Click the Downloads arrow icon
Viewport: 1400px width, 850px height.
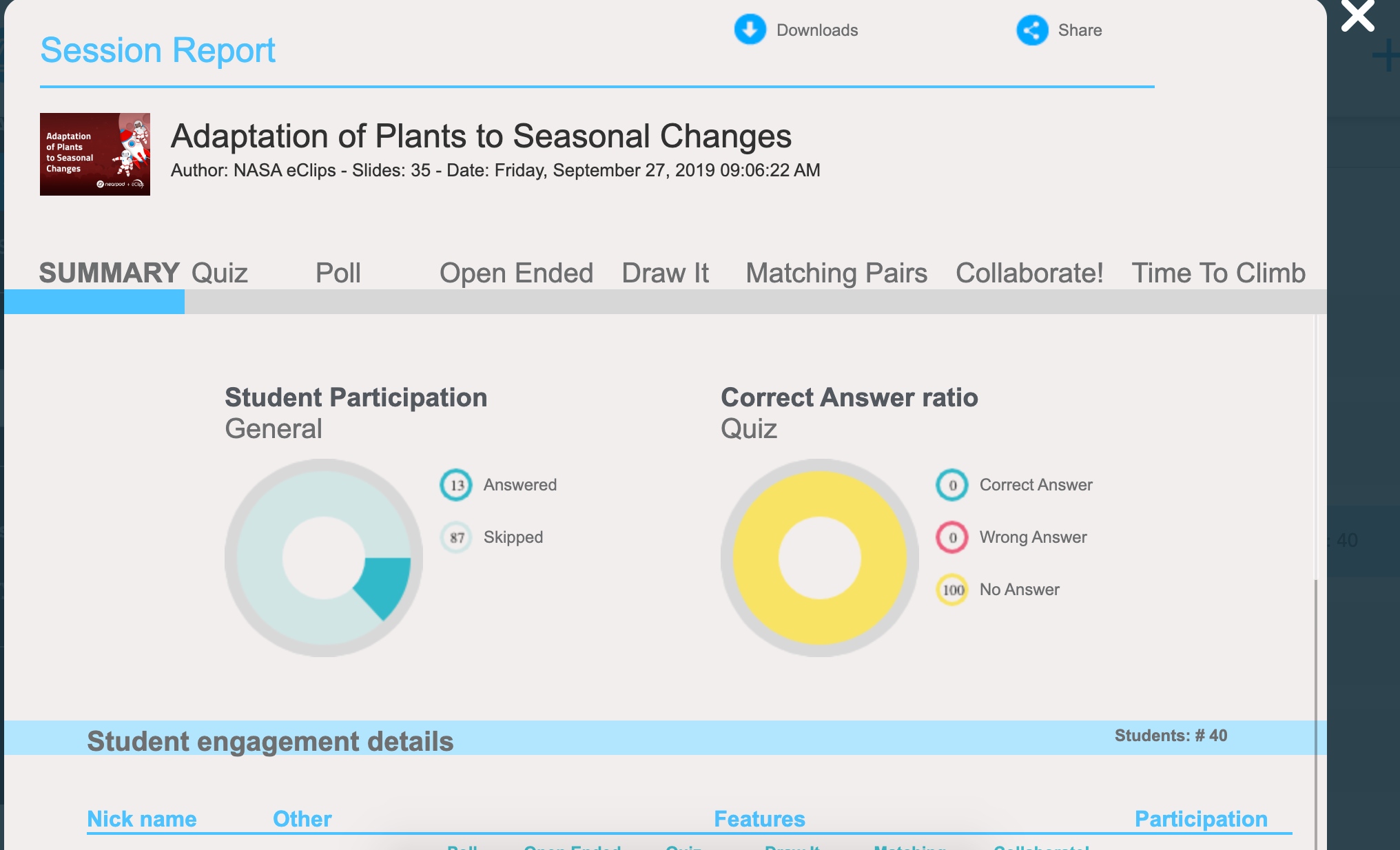tap(750, 30)
